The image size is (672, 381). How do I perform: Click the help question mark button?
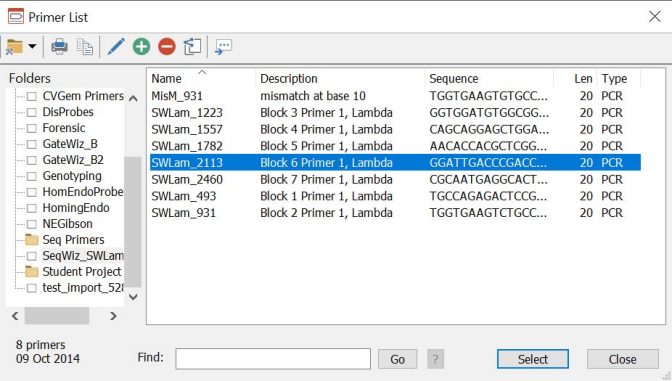click(435, 359)
